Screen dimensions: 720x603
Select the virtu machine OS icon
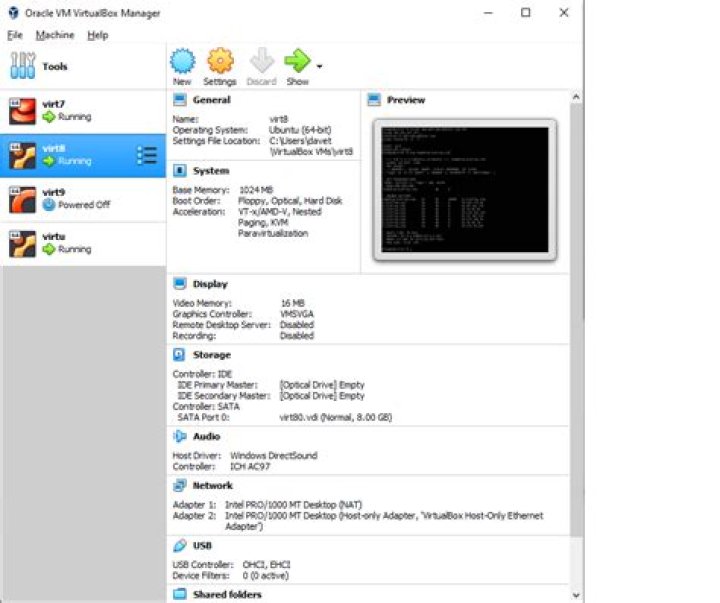coord(22,244)
